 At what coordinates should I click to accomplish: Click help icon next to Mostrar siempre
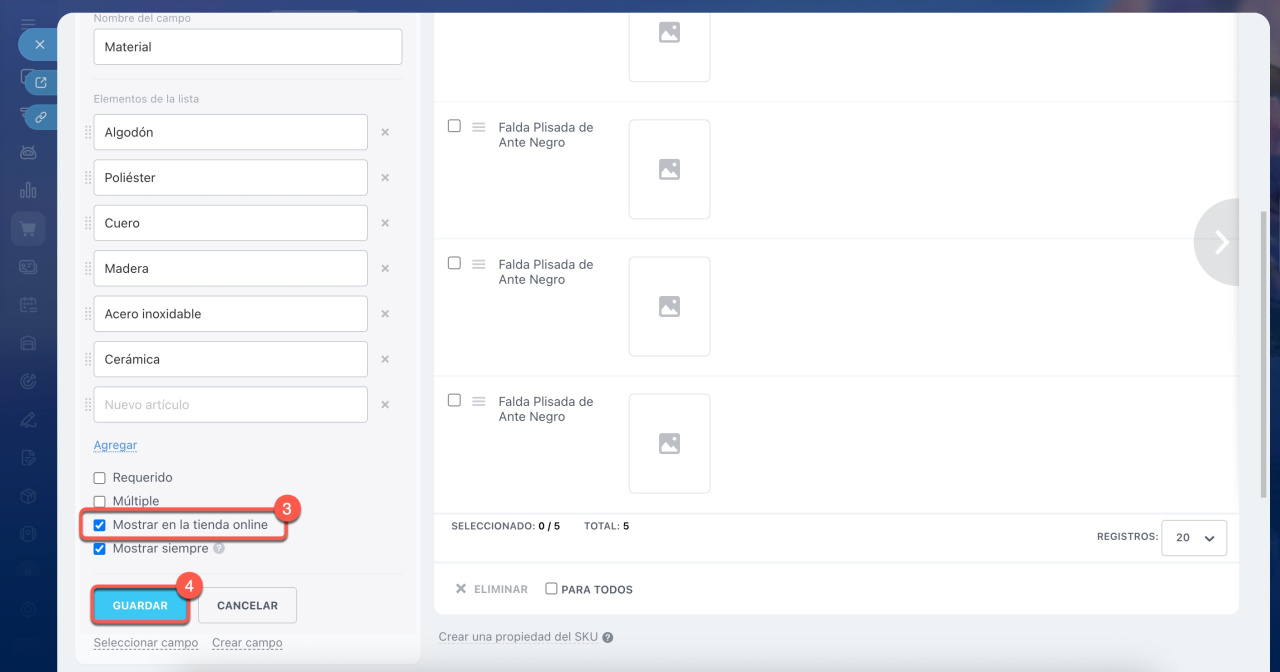click(219, 549)
